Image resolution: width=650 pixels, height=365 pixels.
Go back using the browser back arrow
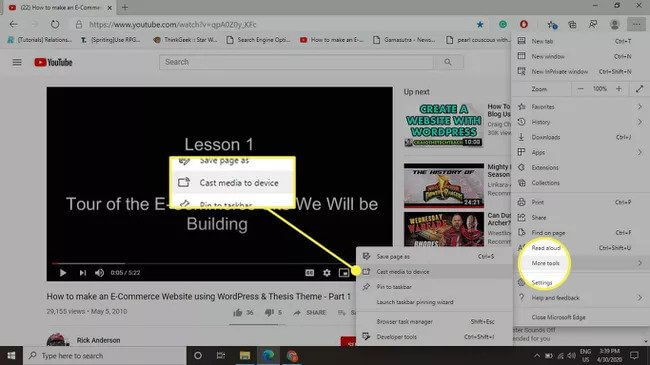tap(14, 24)
